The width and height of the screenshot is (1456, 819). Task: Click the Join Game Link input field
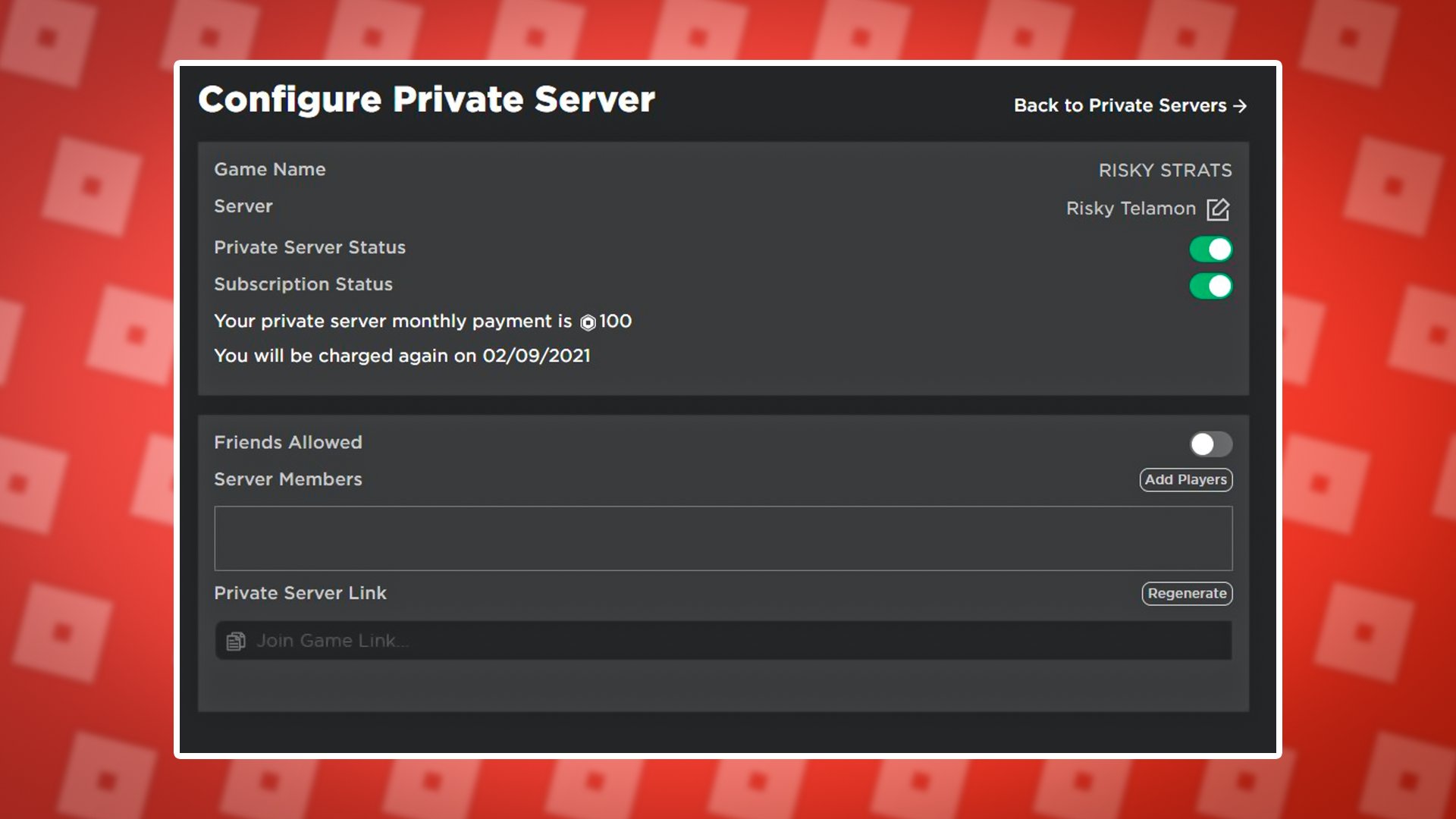[723, 641]
